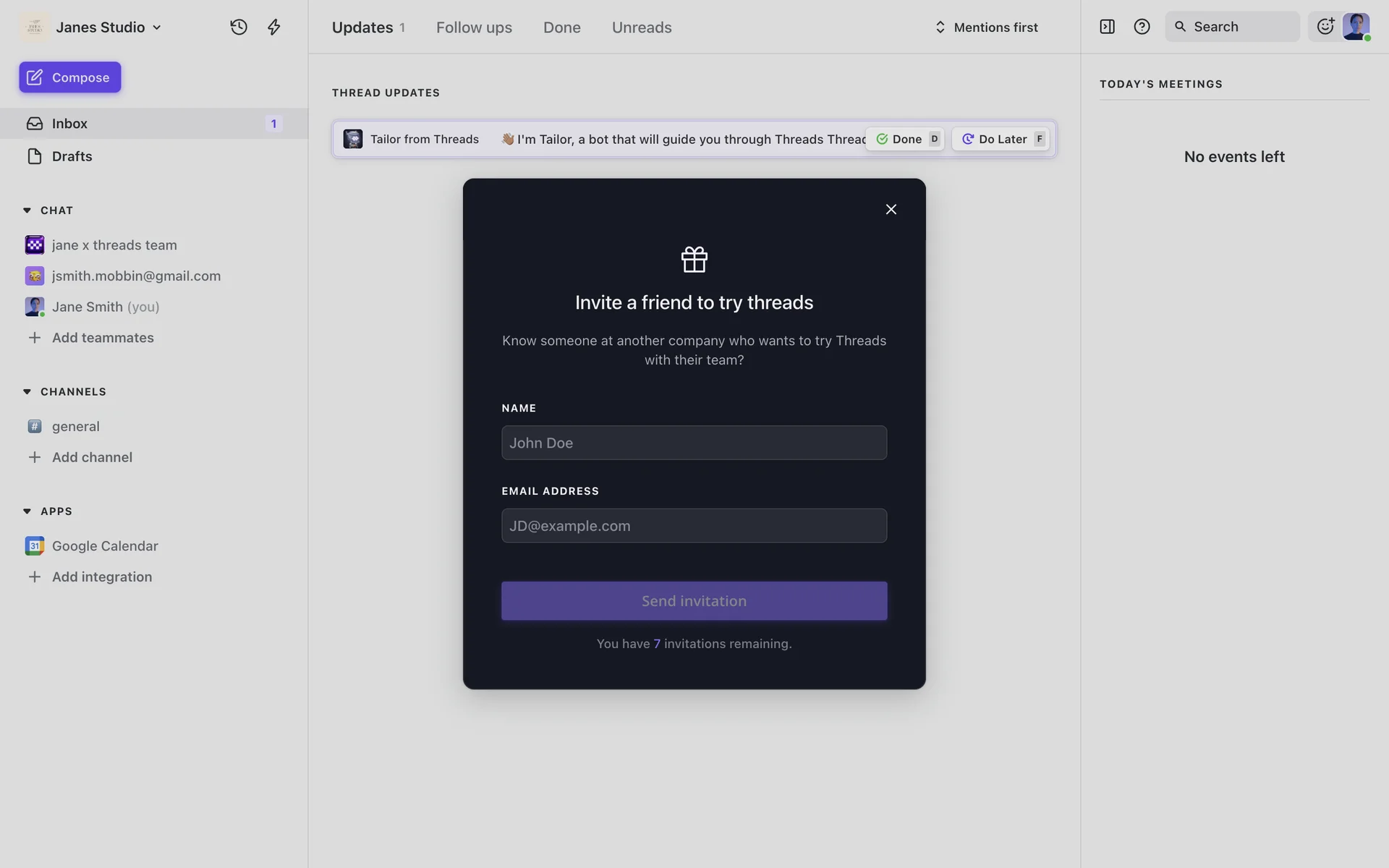Close the invite friend dialog
This screenshot has height=868, width=1389.
click(x=891, y=209)
